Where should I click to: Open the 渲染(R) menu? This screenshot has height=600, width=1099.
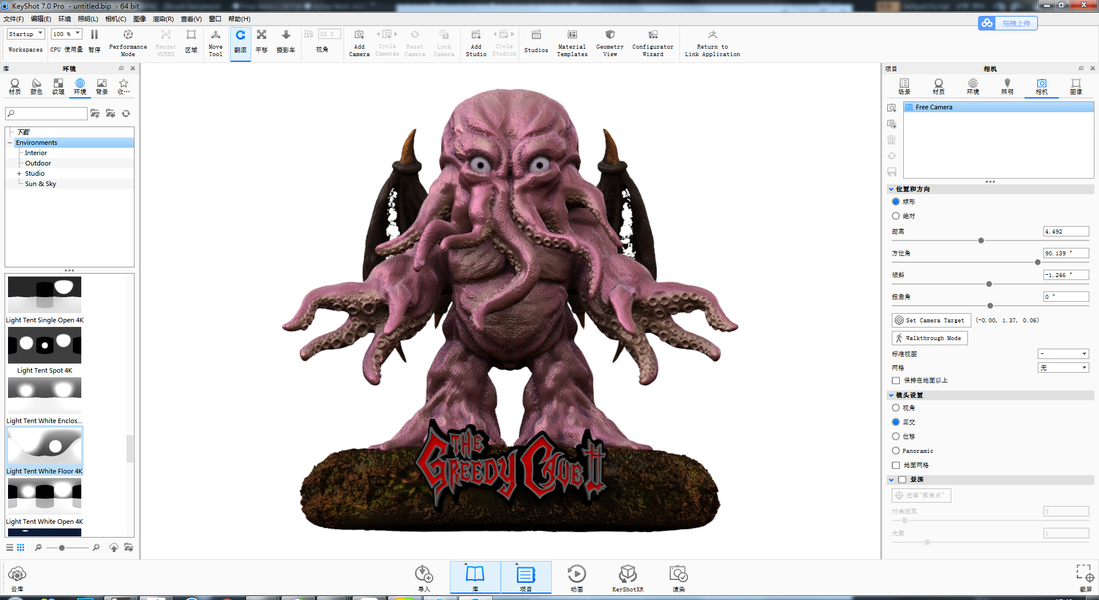(x=163, y=19)
